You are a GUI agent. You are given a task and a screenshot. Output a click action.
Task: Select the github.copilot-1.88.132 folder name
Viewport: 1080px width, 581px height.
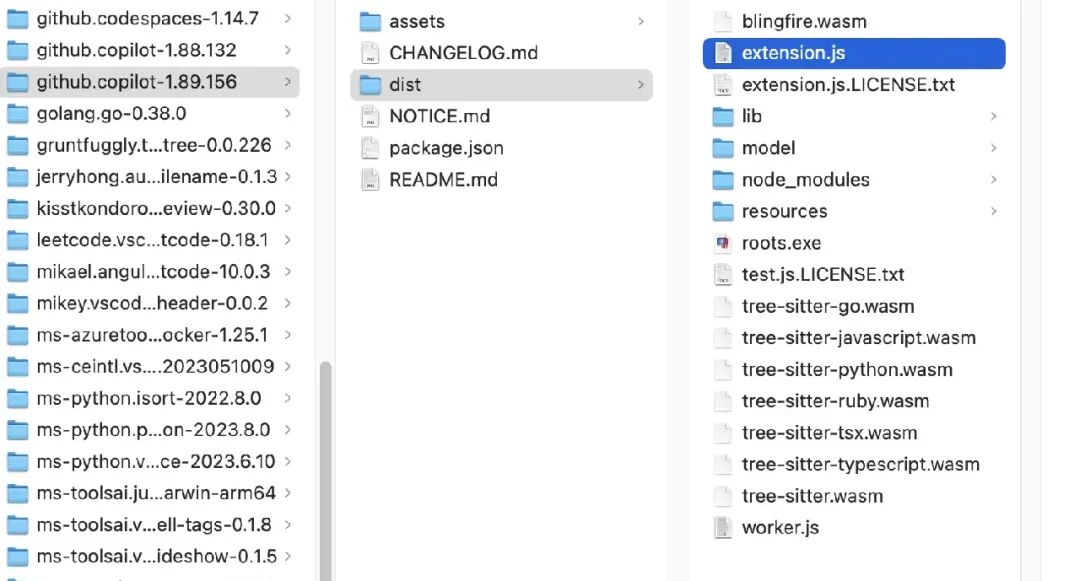136,50
